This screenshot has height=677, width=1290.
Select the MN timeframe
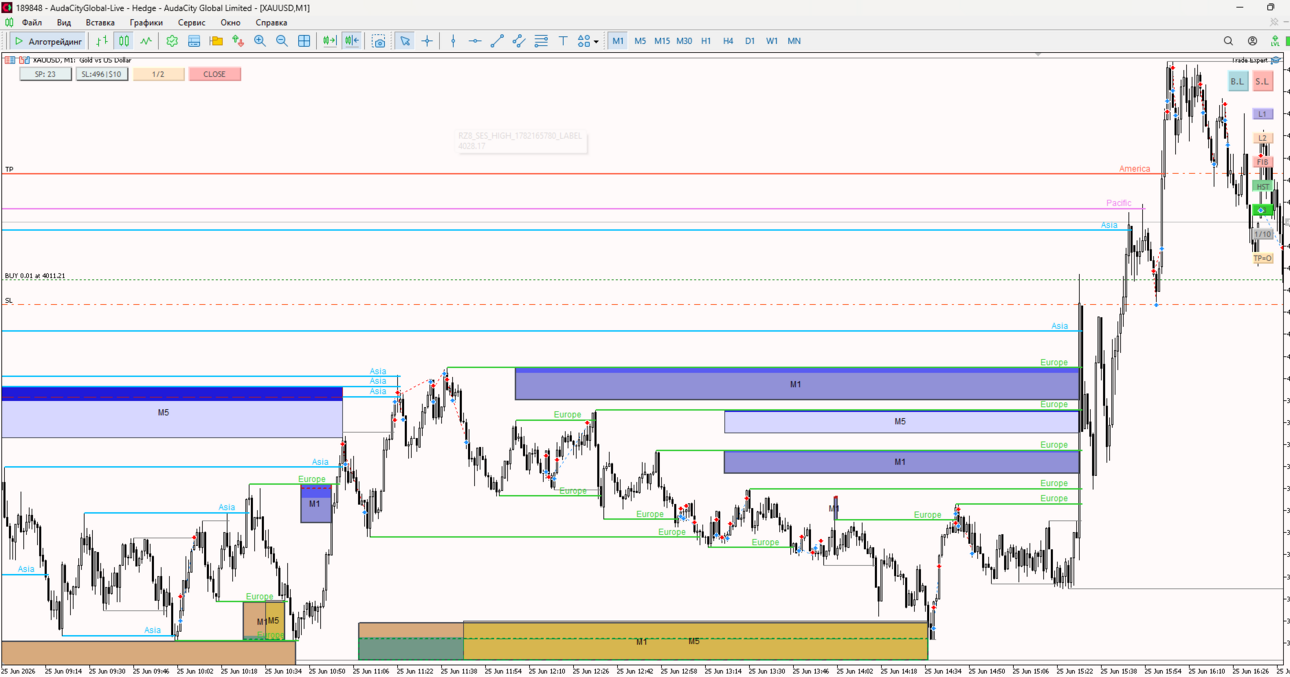794,41
